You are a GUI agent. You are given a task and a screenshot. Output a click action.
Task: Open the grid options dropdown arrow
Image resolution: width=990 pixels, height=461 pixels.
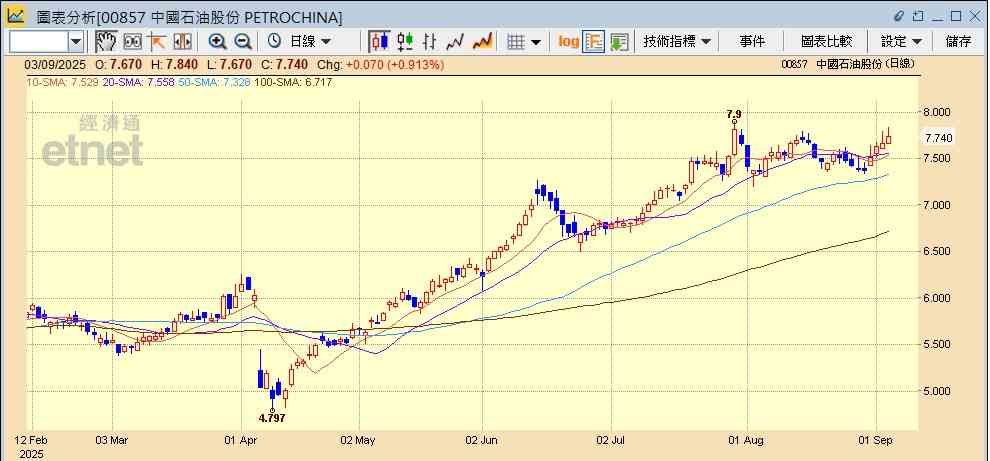[536, 42]
